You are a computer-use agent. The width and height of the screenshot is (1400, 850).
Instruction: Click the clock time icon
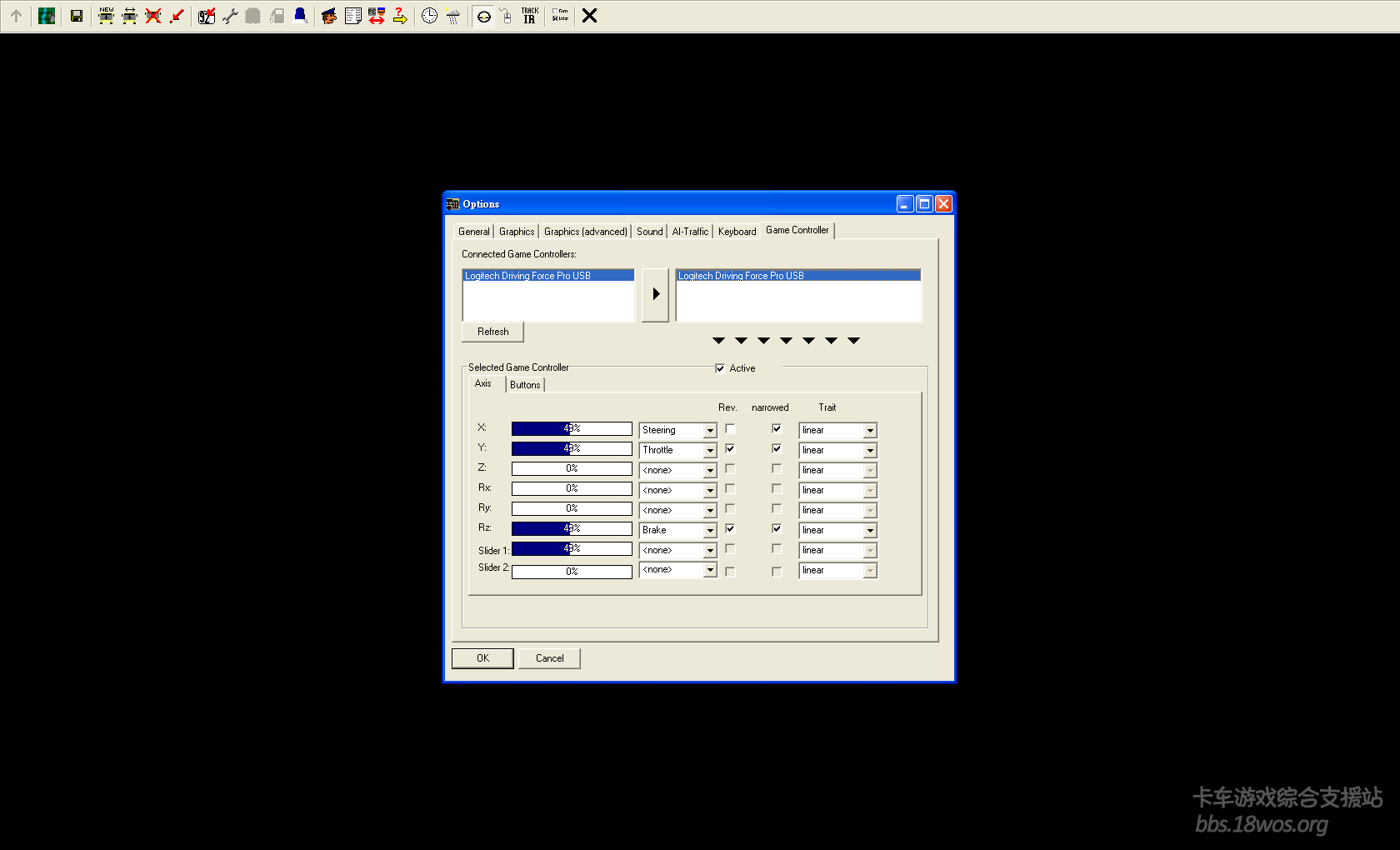pyautogui.click(x=429, y=16)
